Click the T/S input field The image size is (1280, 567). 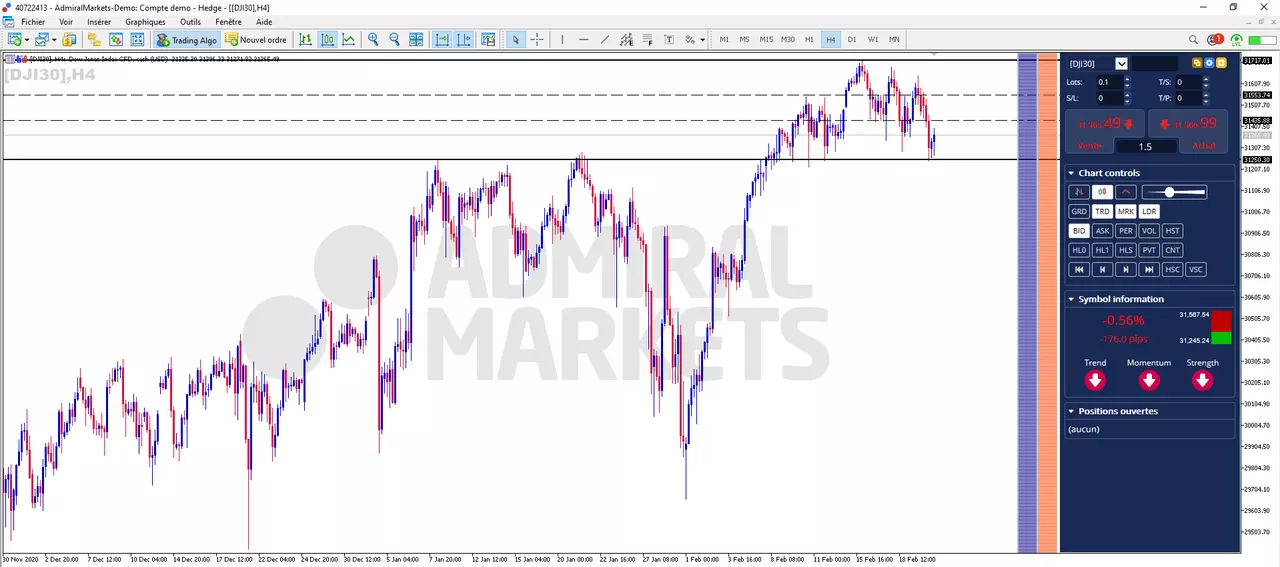(1187, 82)
